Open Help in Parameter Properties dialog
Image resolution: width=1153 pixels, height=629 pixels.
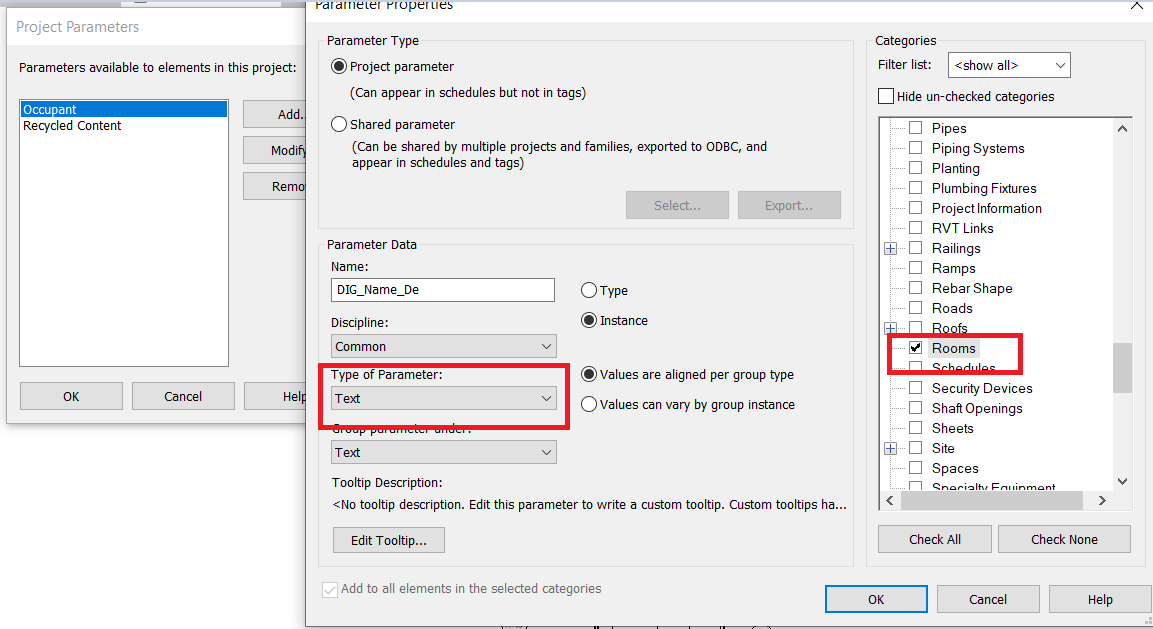click(x=1100, y=599)
